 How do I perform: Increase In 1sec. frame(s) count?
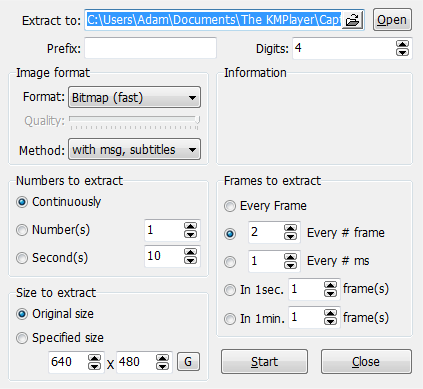point(330,286)
